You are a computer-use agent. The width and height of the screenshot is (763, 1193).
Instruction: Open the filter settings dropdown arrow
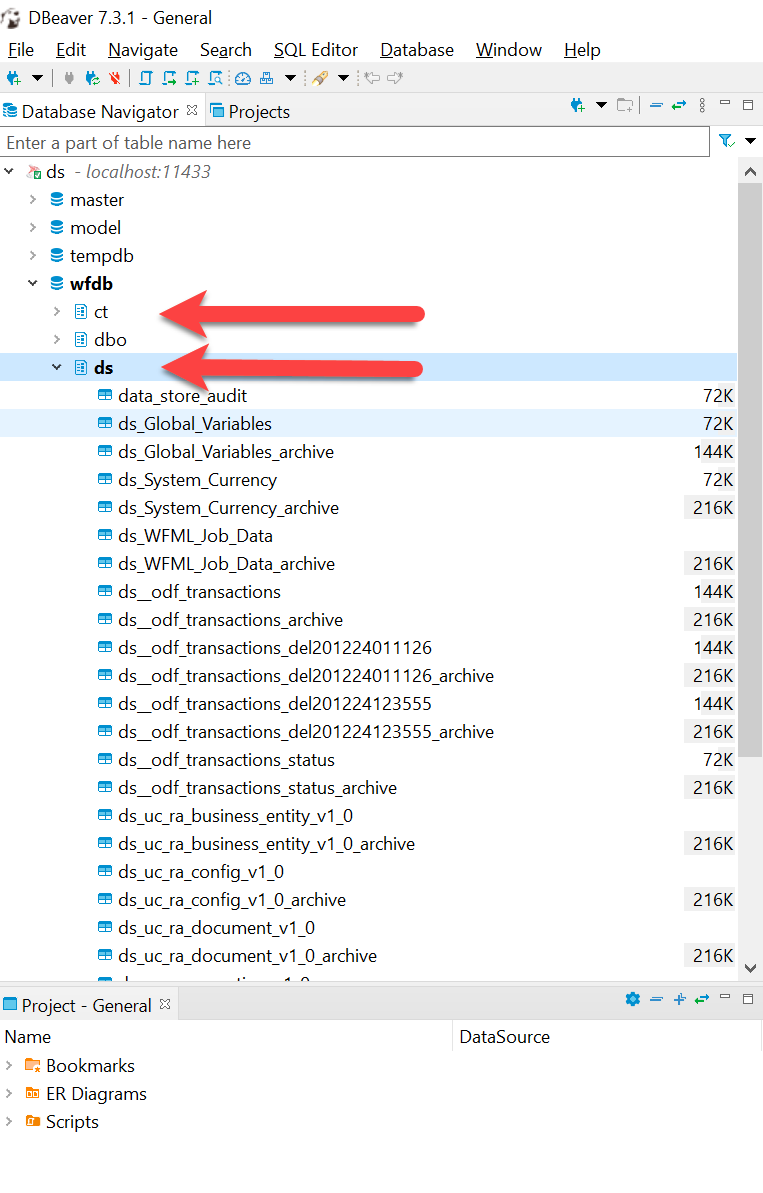coord(750,141)
